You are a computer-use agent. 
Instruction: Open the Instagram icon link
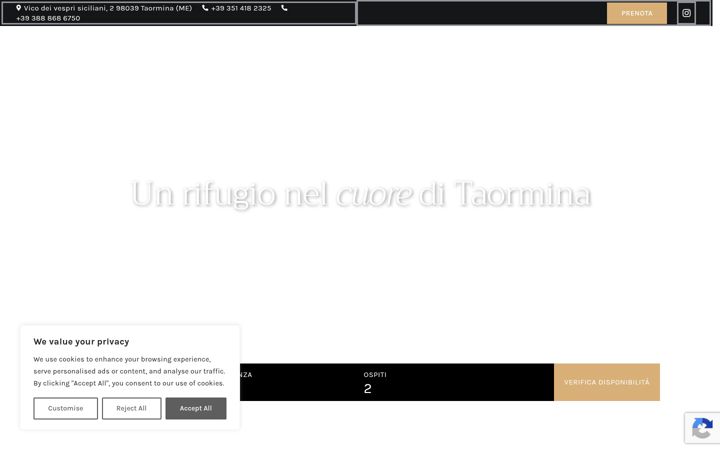(686, 13)
